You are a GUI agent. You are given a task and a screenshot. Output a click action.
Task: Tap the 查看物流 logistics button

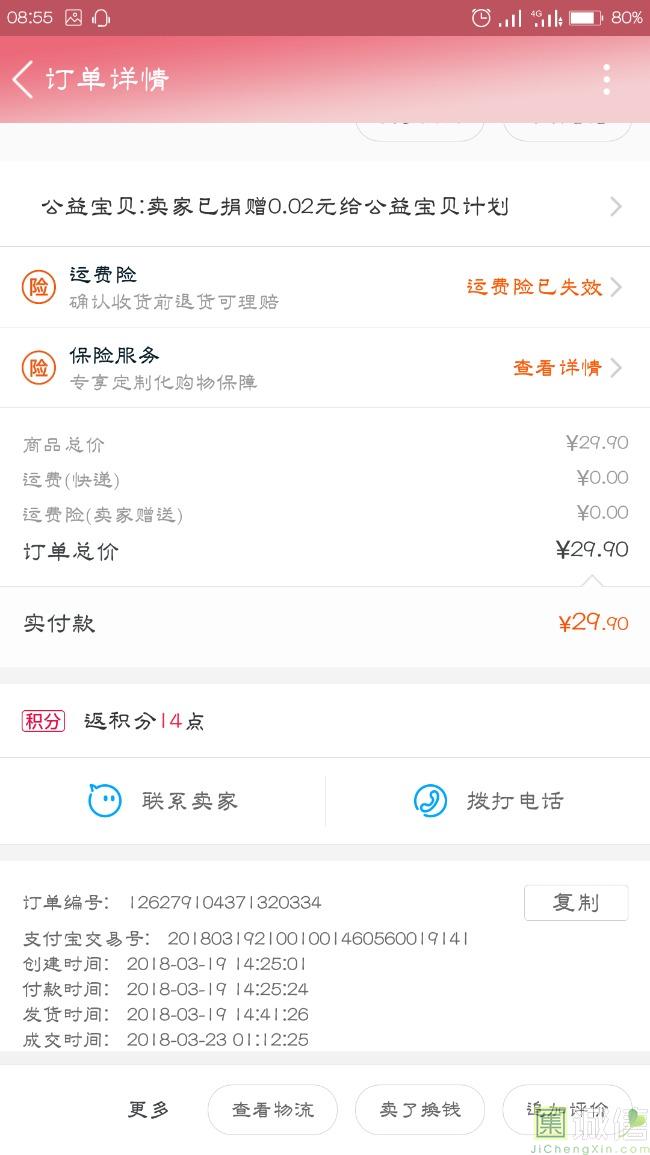click(272, 1110)
